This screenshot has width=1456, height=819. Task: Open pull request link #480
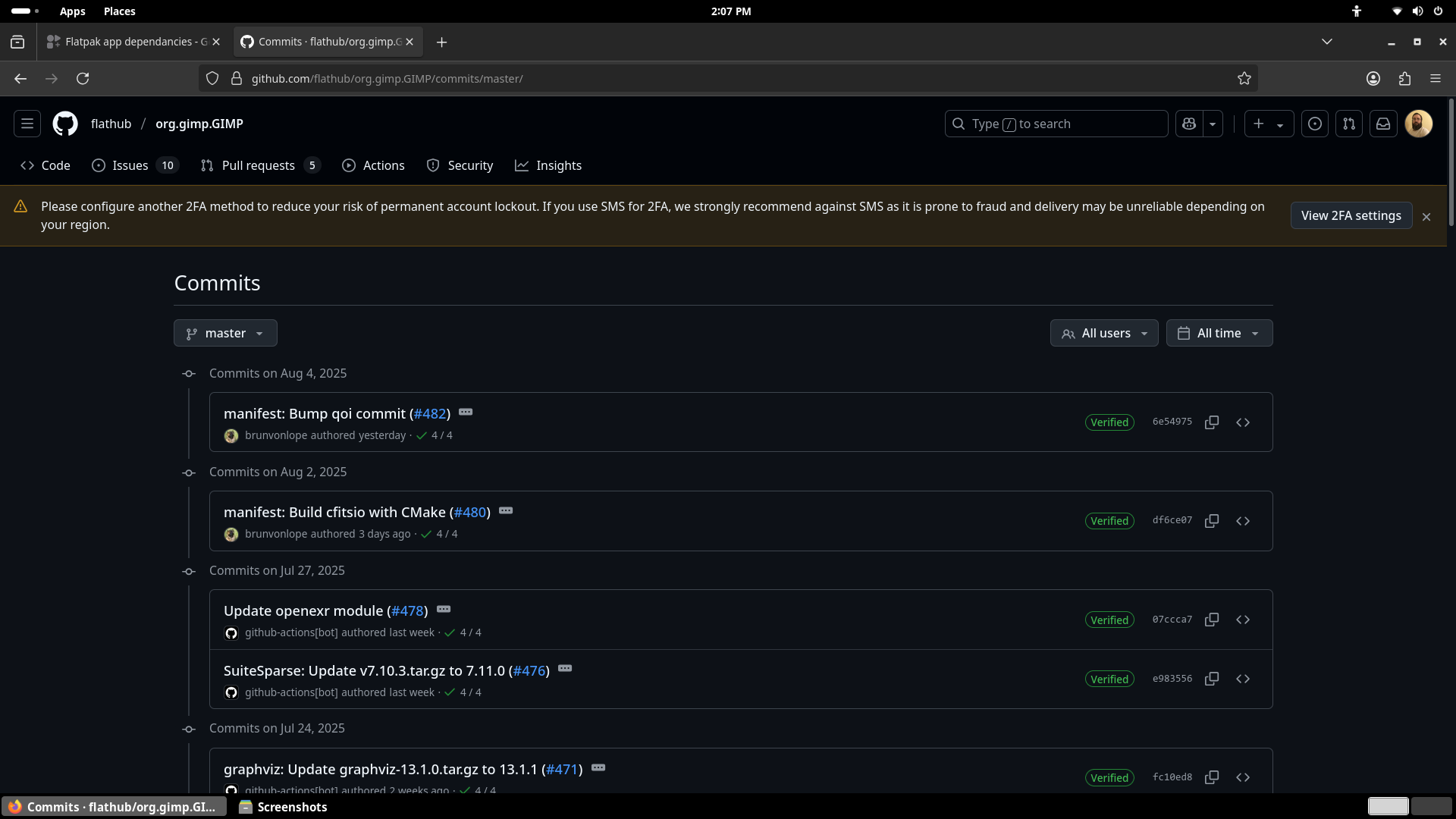click(x=469, y=512)
